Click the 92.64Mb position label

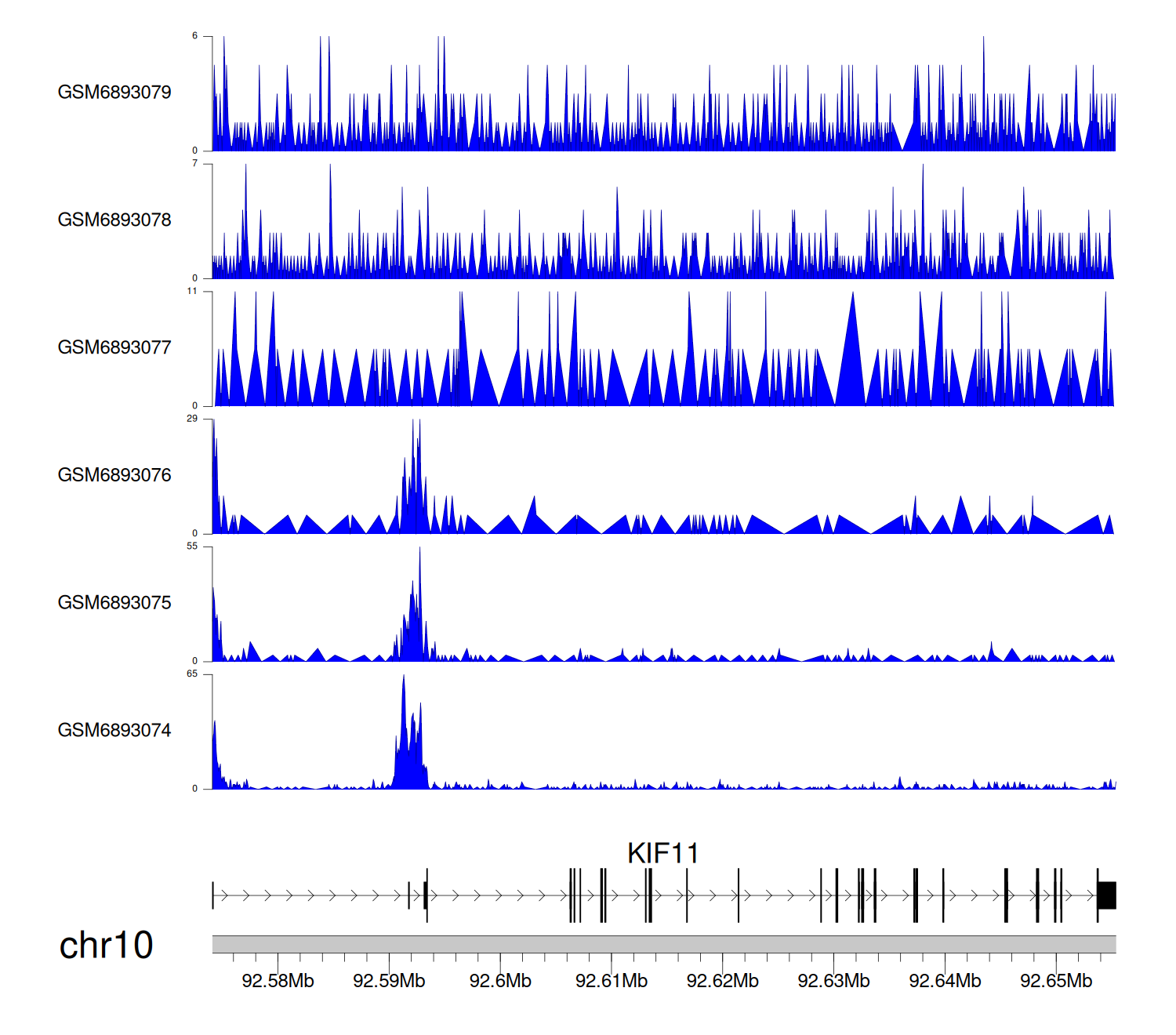click(945, 981)
